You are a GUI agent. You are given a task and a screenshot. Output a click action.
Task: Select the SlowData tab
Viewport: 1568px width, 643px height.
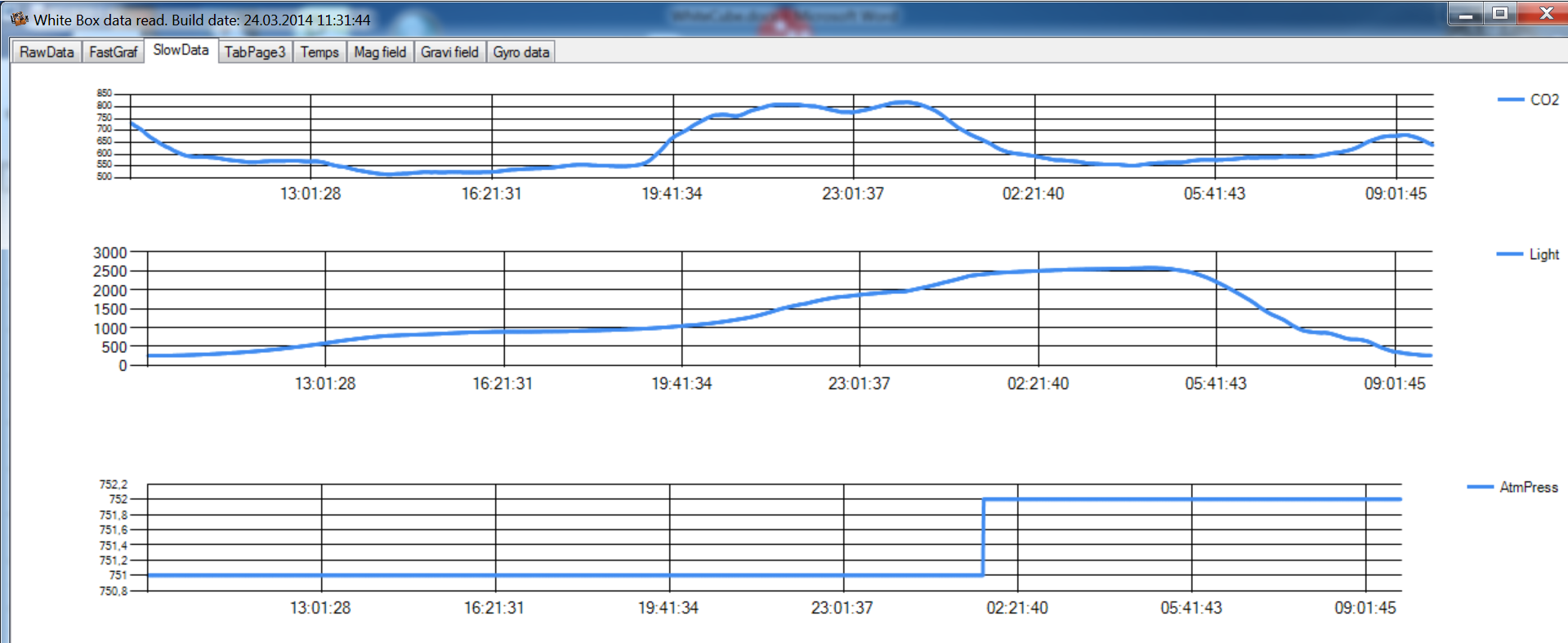181,50
